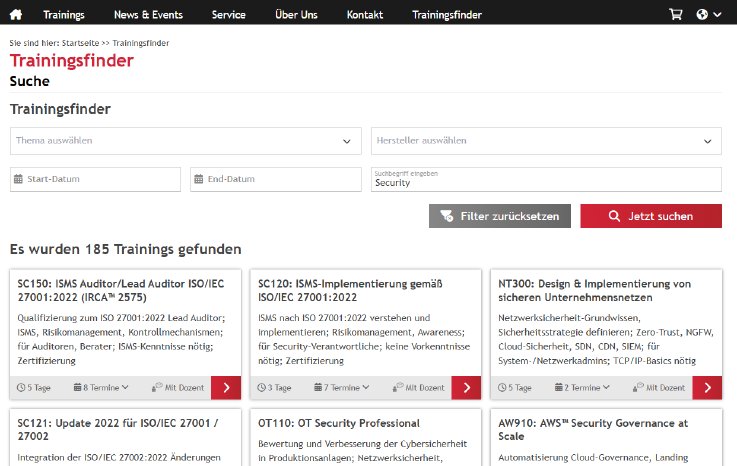Image resolution: width=737 pixels, height=466 pixels.
Task: Focus the Start-Datum field
Action: [95, 179]
